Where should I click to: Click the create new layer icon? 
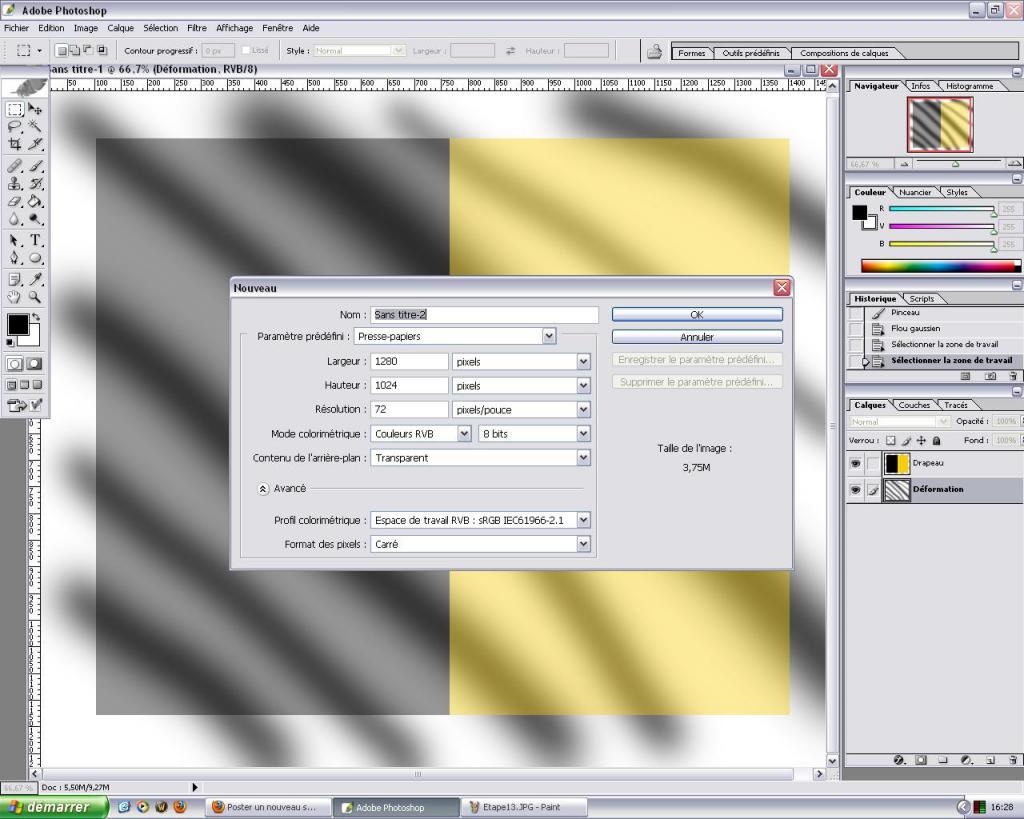(990, 760)
